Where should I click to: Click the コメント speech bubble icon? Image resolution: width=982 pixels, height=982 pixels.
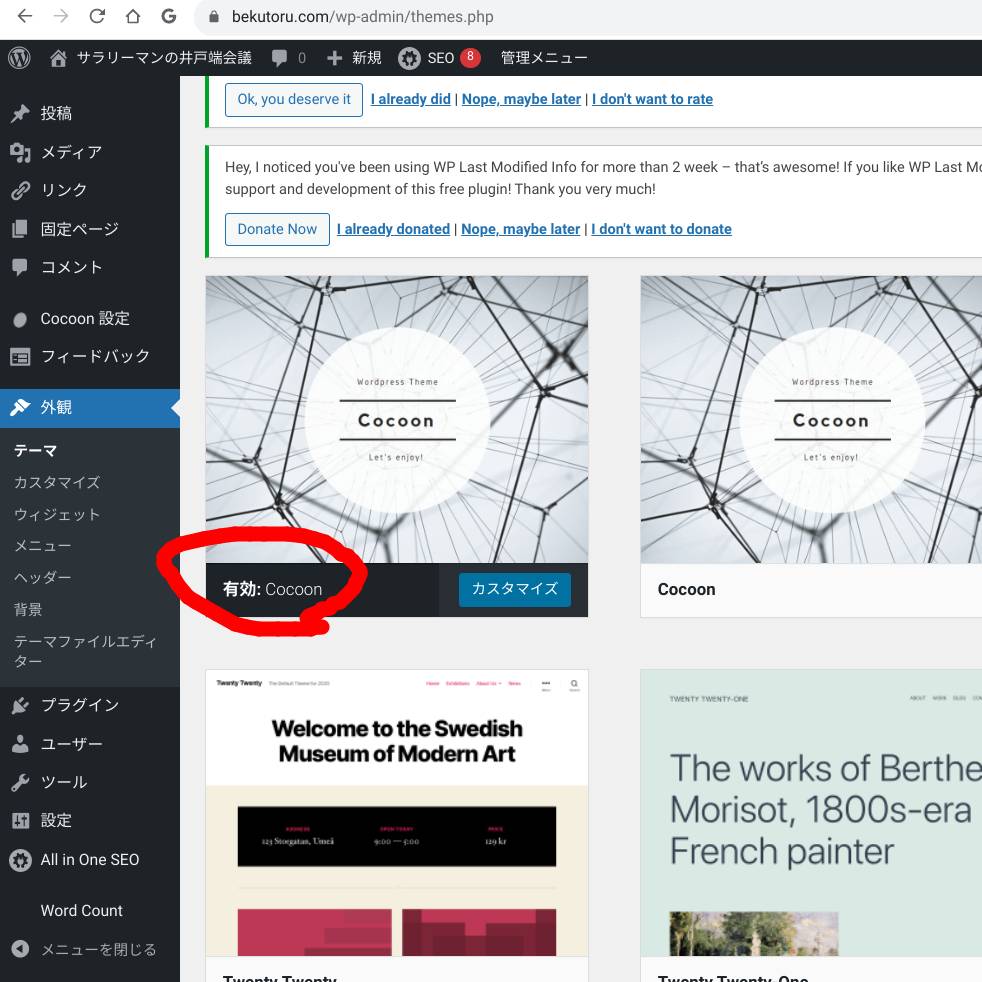[20, 267]
